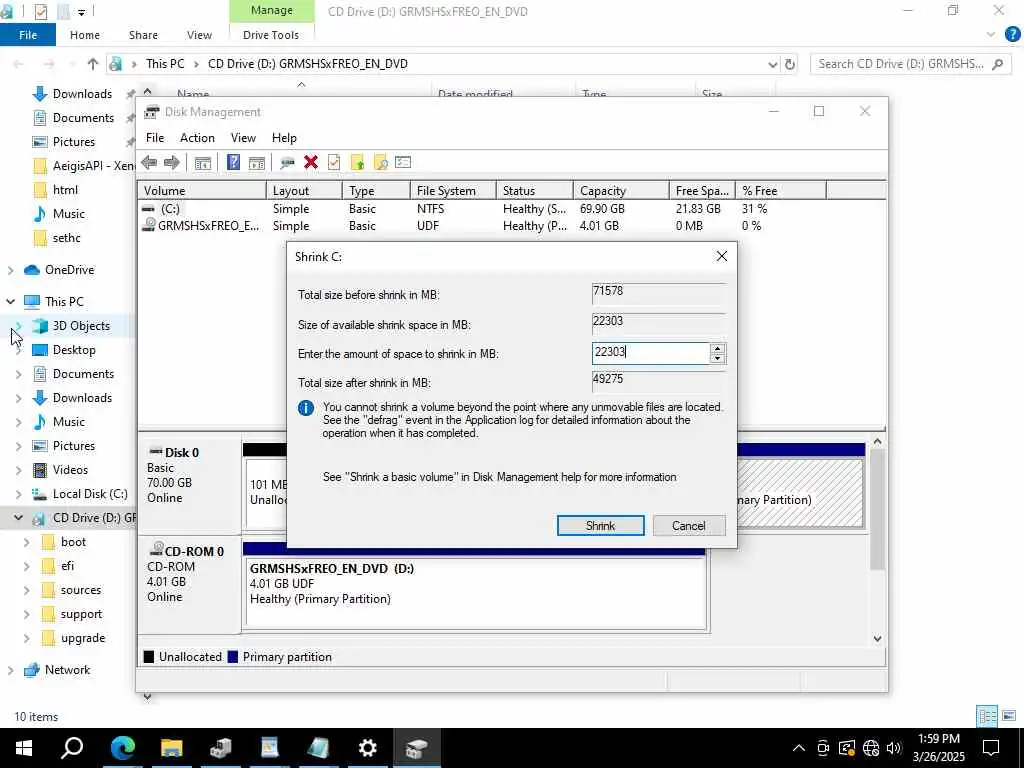Click the Back arrow in Disk Management toolbar

(x=149, y=163)
